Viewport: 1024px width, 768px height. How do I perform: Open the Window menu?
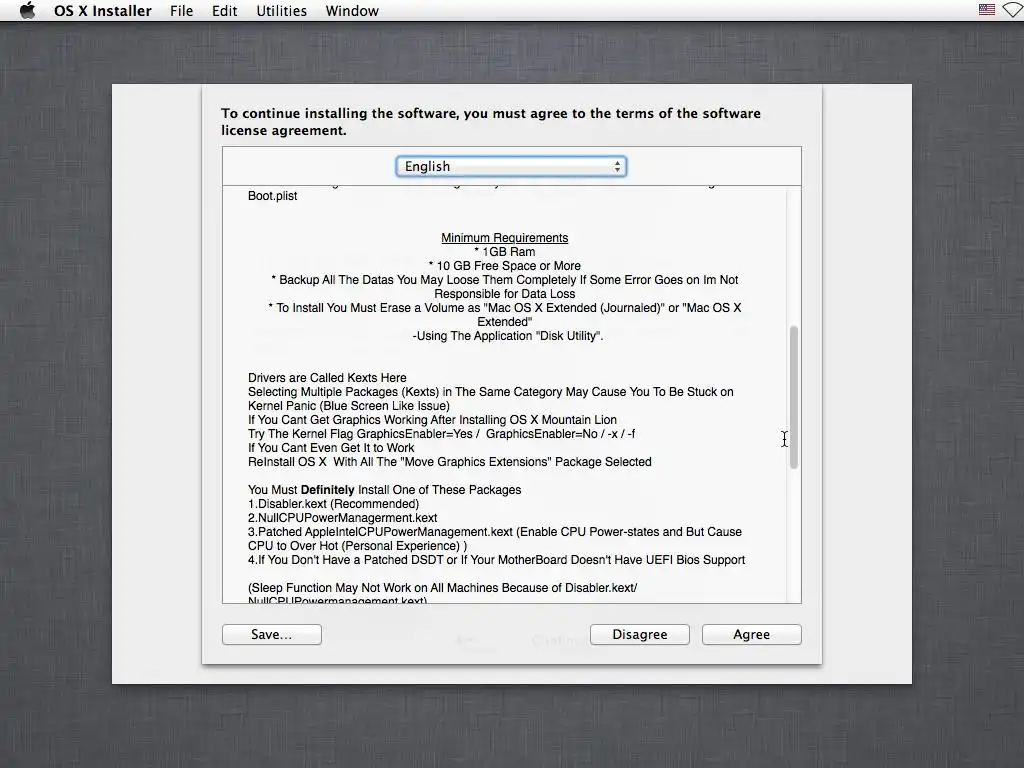352,11
